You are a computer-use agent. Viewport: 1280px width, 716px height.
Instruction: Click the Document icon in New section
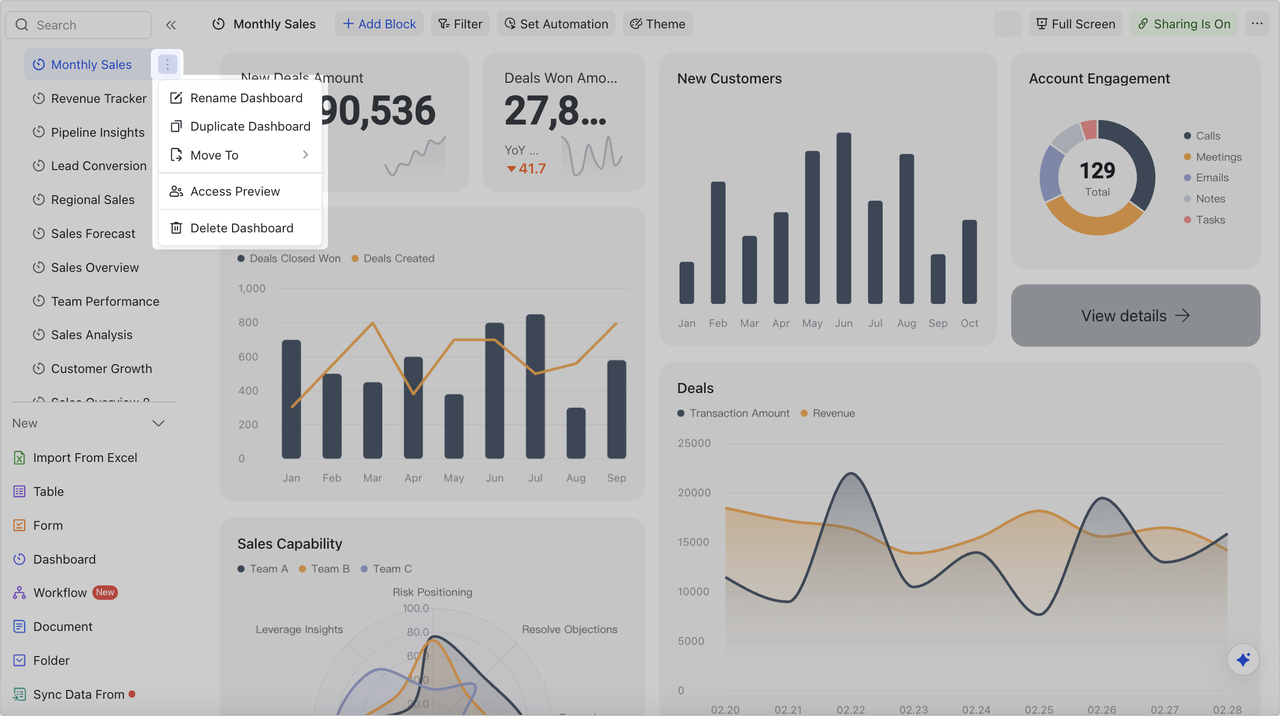19,627
